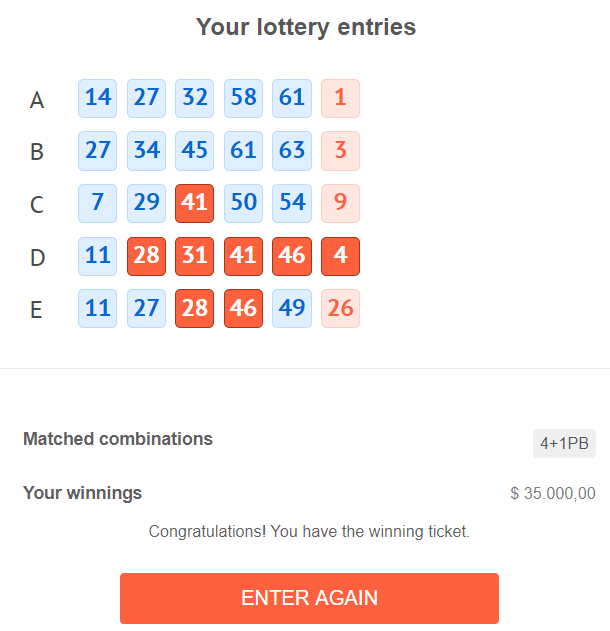Viewport: 610px width, 631px height.
Task: Click the $ 35.000,00 winnings amount
Action: [552, 493]
